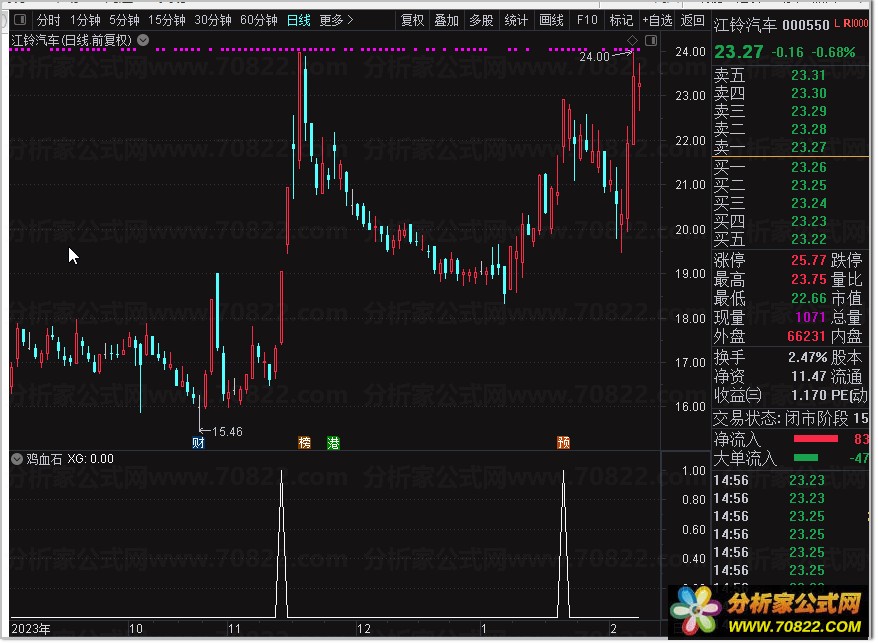Screen dimensions: 878x643
Task: Click 交易状态 闭市阶段 status line
Action: [791, 418]
